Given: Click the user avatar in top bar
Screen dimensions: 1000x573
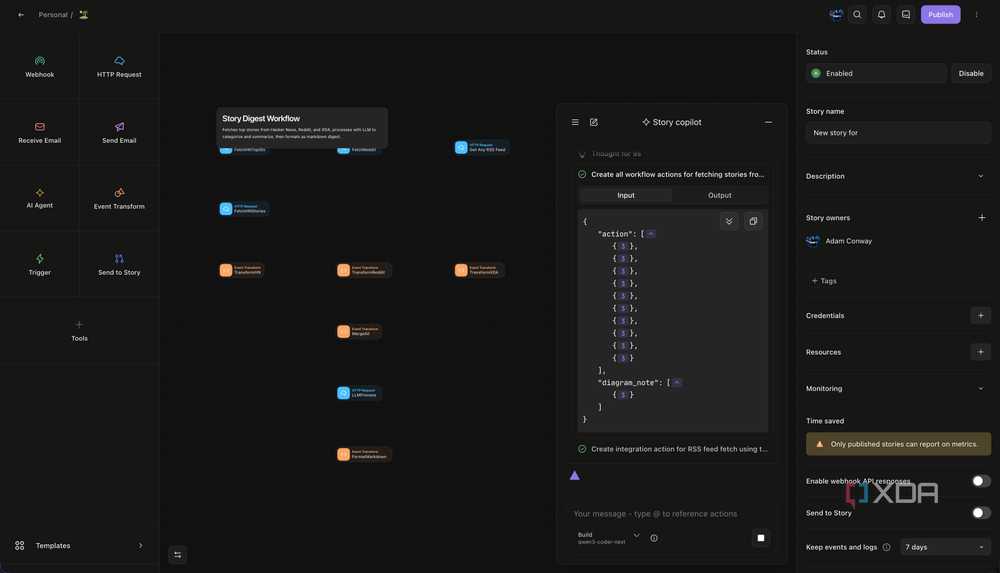Looking at the screenshot, I should [x=835, y=15].
